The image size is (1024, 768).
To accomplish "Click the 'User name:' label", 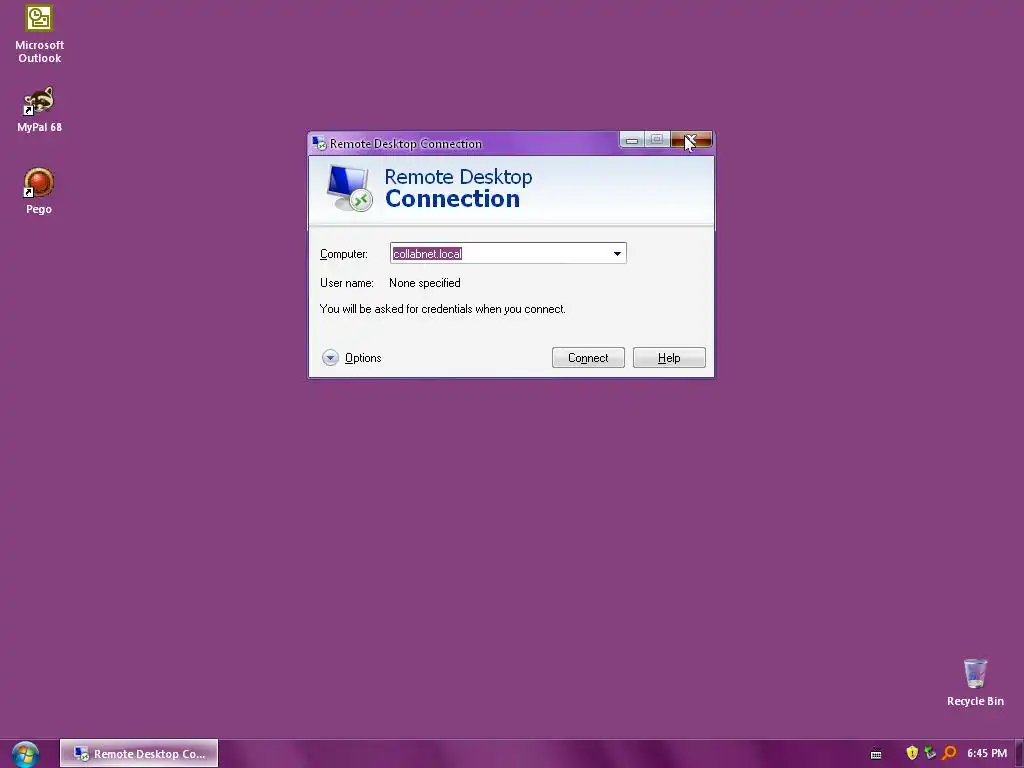I will 347,283.
